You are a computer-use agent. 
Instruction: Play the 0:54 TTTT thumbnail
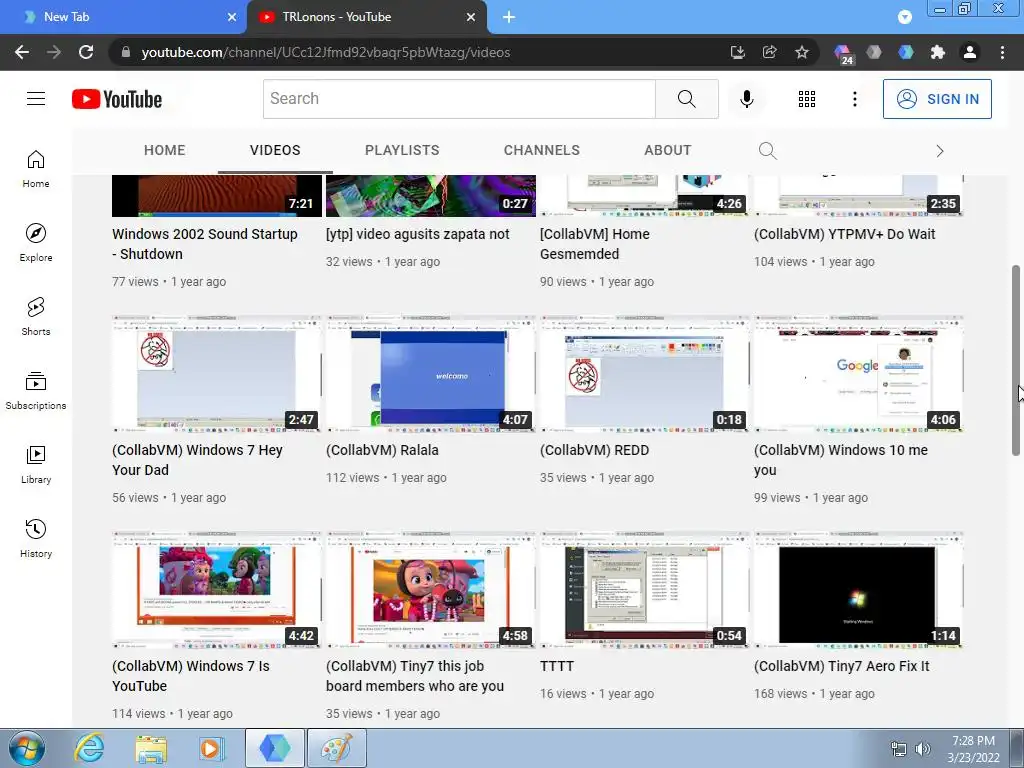645,590
